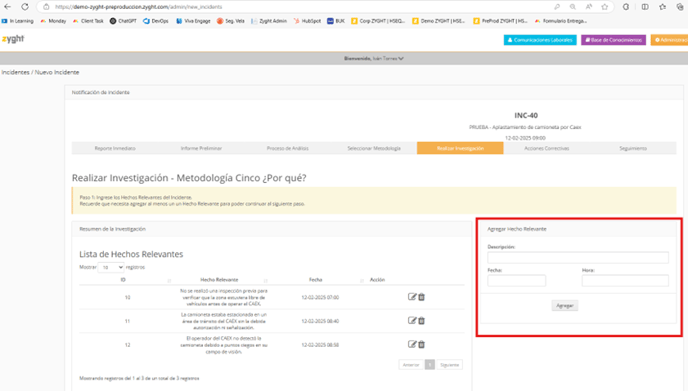688x391 pixels.
Task: Click the Hora input field
Action: click(625, 281)
